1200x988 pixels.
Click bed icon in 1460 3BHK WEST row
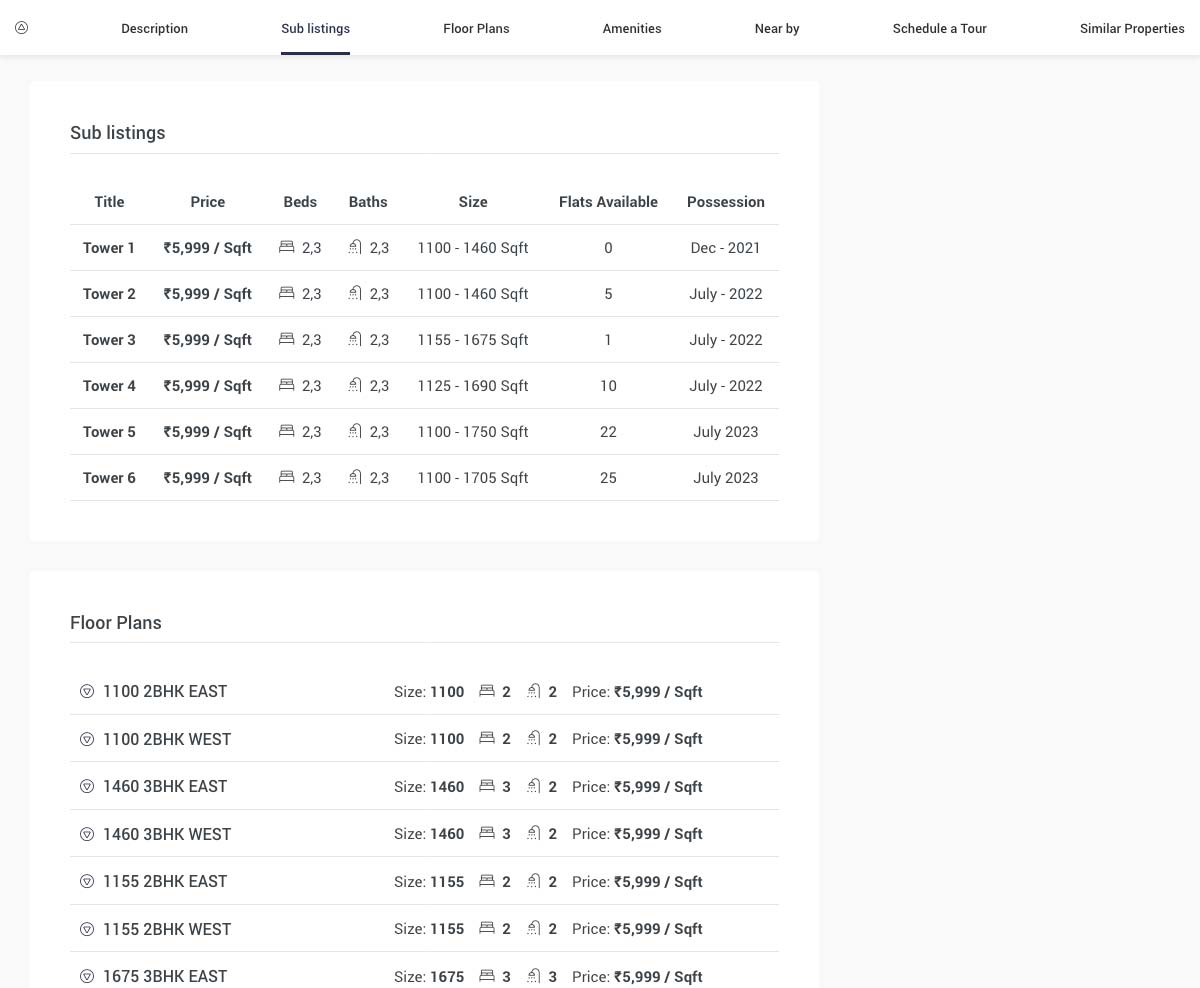pos(487,833)
